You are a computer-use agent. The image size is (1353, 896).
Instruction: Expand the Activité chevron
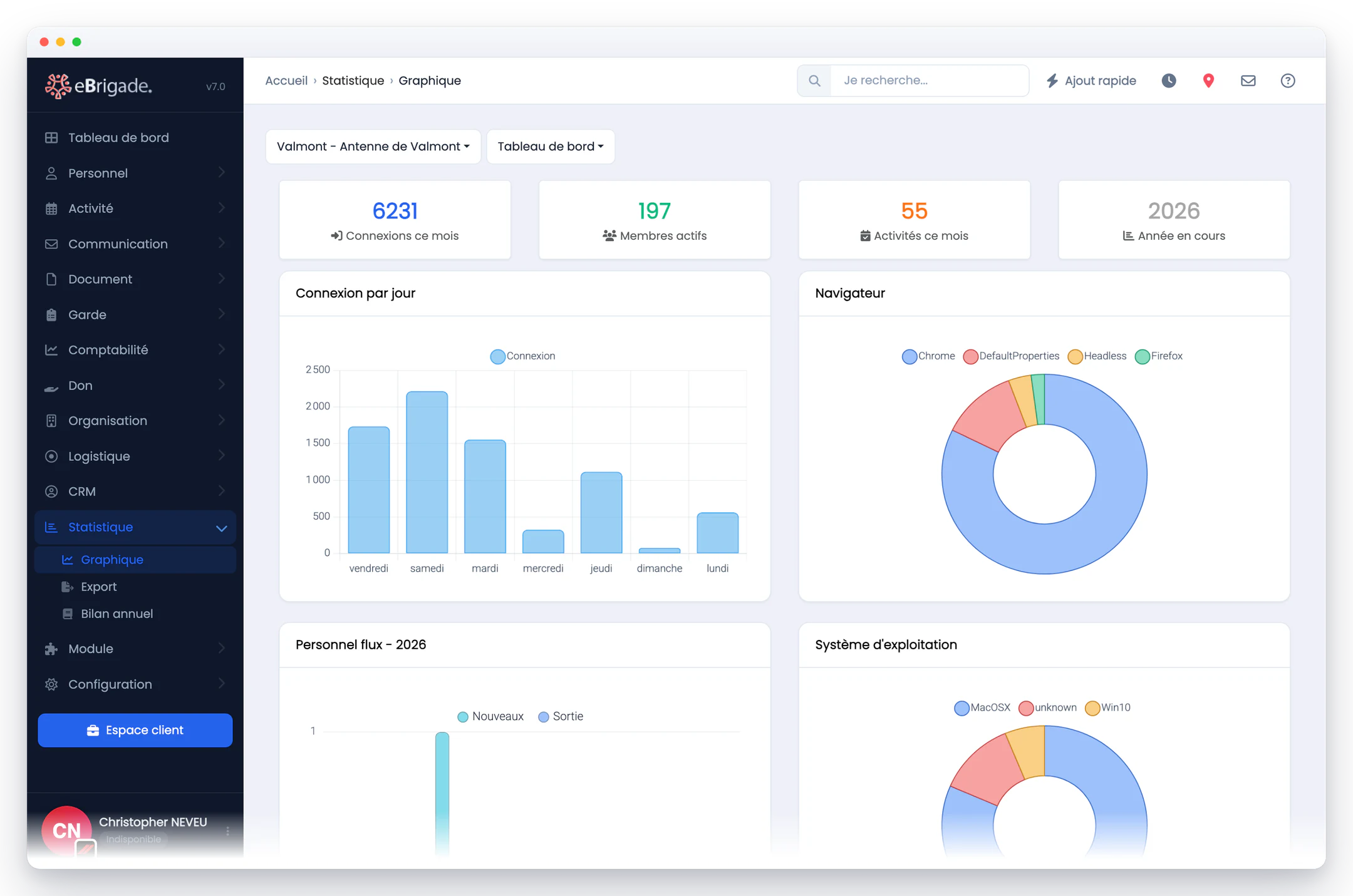(x=222, y=208)
